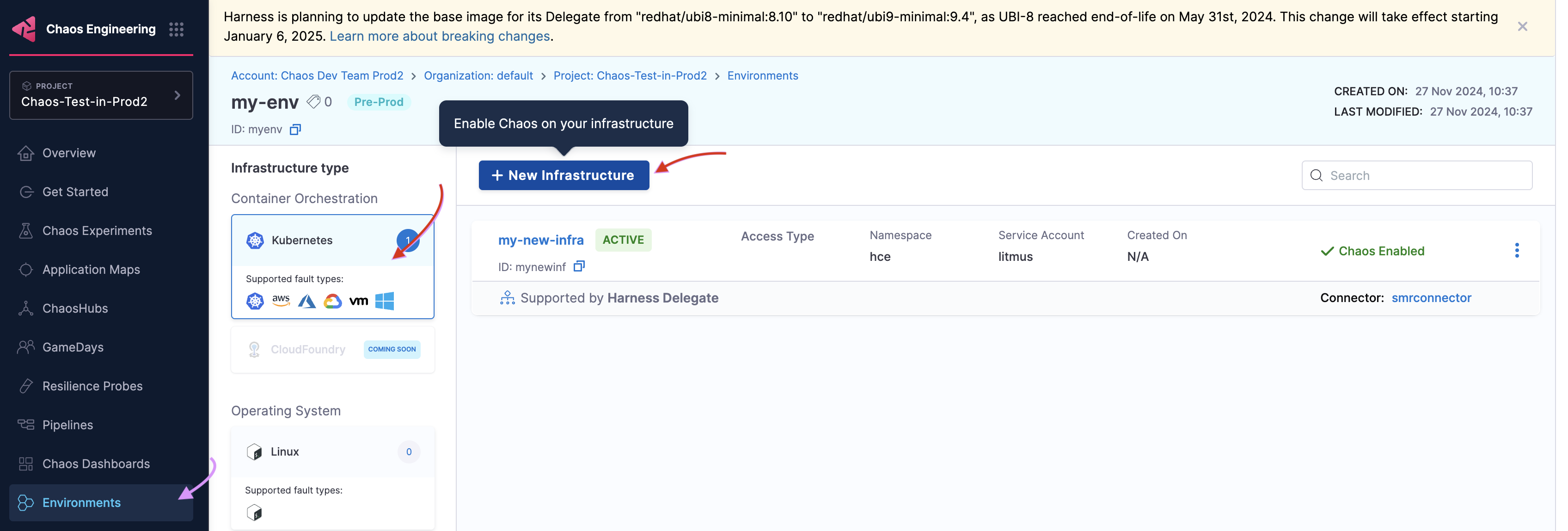Image resolution: width=1568 pixels, height=531 pixels.
Task: Open Learn more about breaking changes link
Action: click(440, 37)
